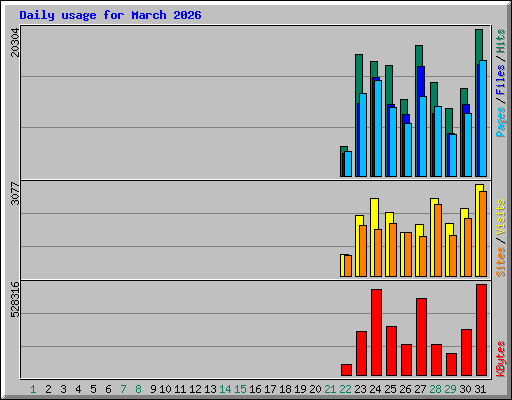The width and height of the screenshot is (512, 400).
Task: Click the day 26 axis label
Action: click(x=405, y=389)
